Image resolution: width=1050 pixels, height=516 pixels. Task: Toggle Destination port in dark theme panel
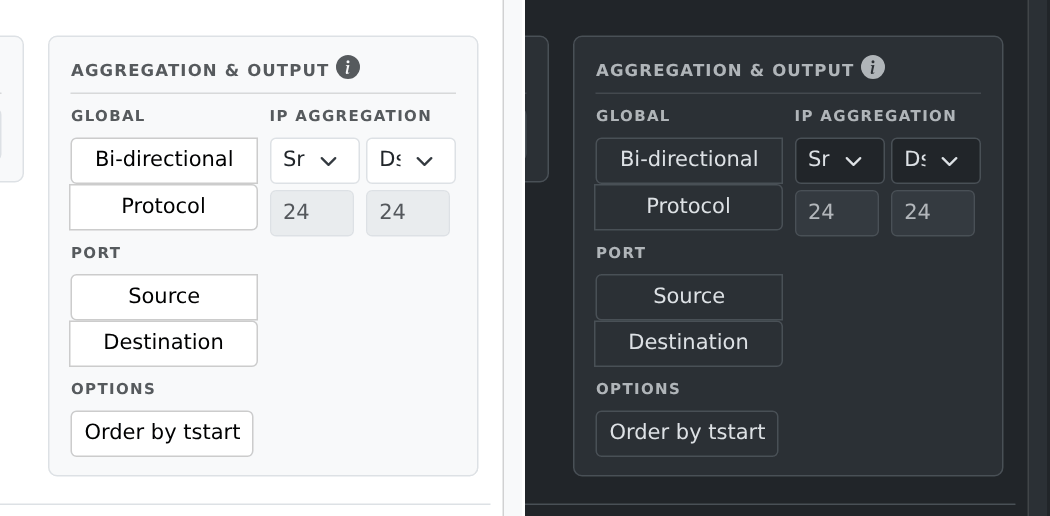(688, 343)
